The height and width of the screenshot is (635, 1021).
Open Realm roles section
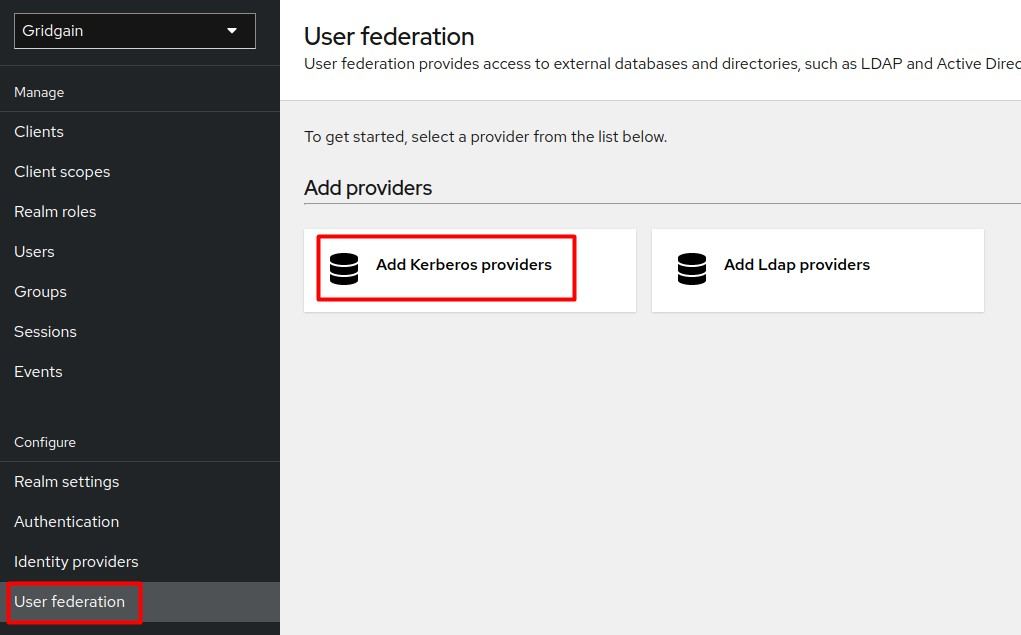pos(140,212)
